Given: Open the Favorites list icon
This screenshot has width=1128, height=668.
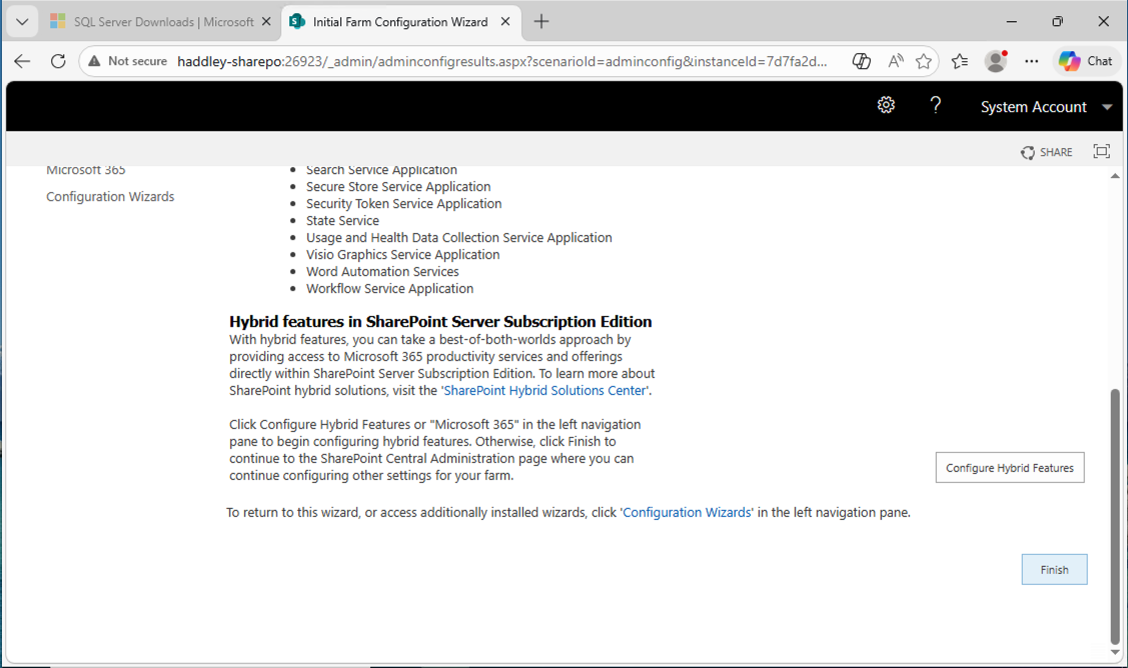Looking at the screenshot, I should [960, 61].
